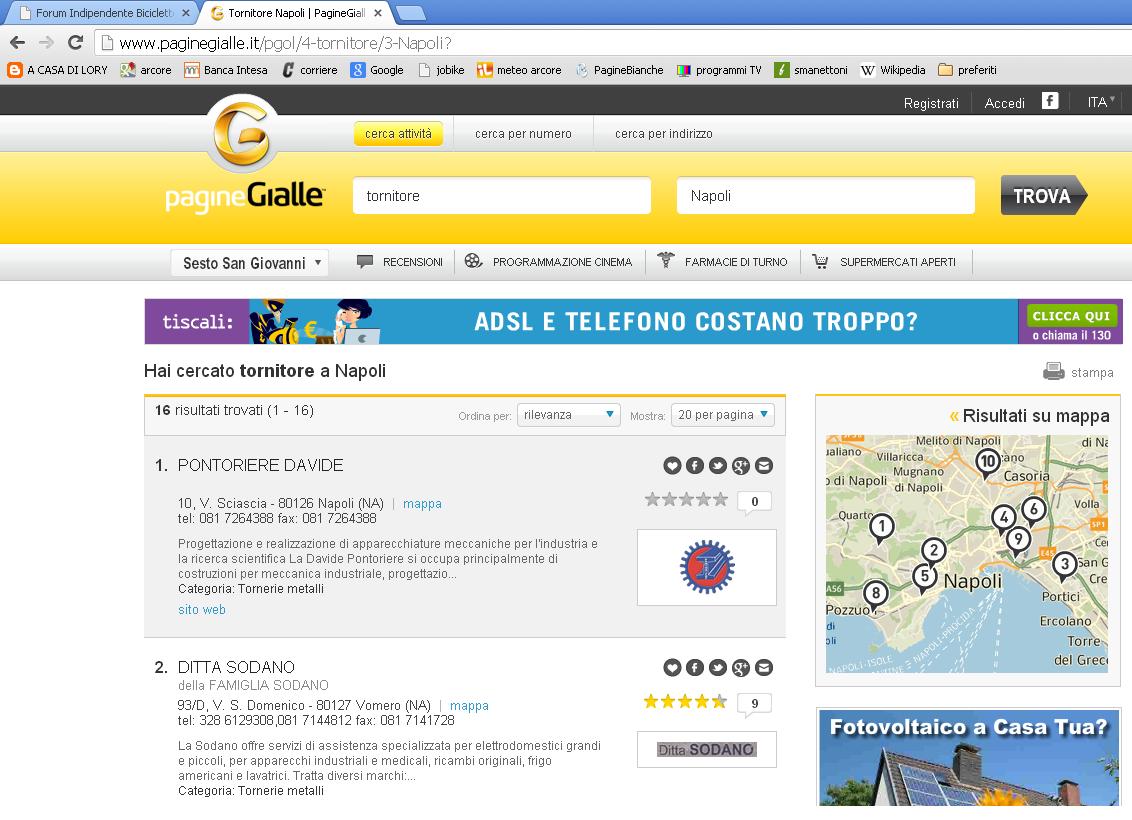Open the ITA language dropdown
Viewport: 1132px width, 820px height.
(1101, 102)
